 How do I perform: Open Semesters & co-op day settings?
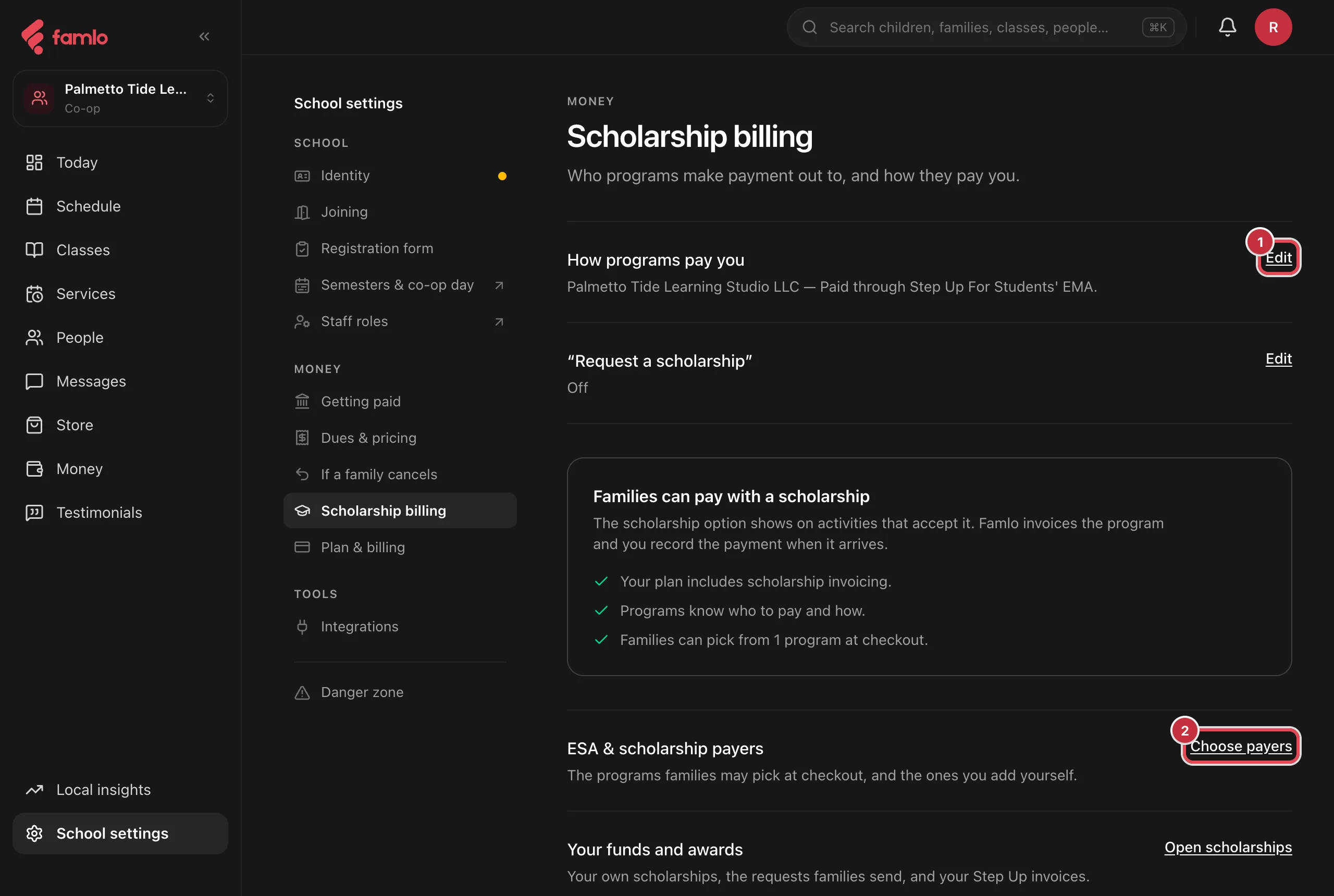point(400,285)
